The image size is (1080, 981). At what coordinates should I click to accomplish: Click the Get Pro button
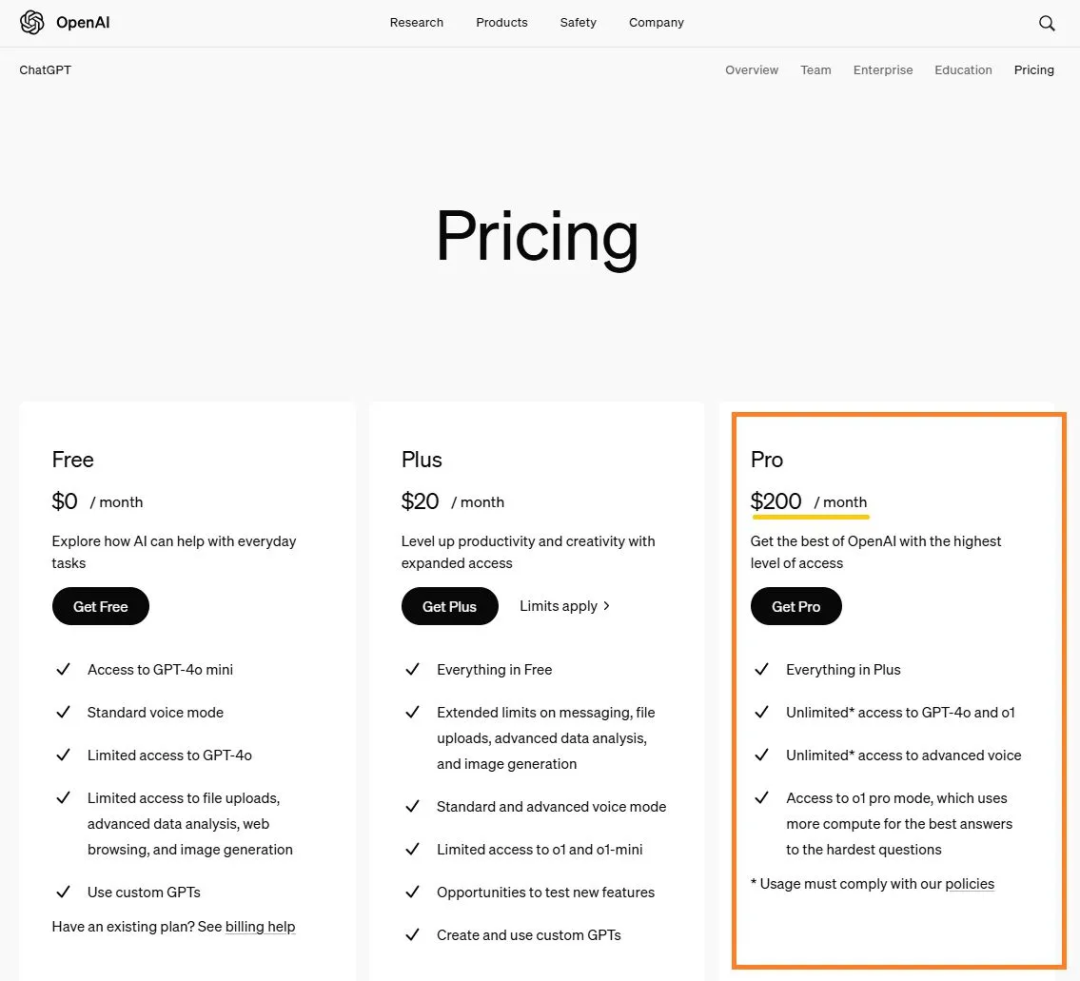(x=796, y=606)
